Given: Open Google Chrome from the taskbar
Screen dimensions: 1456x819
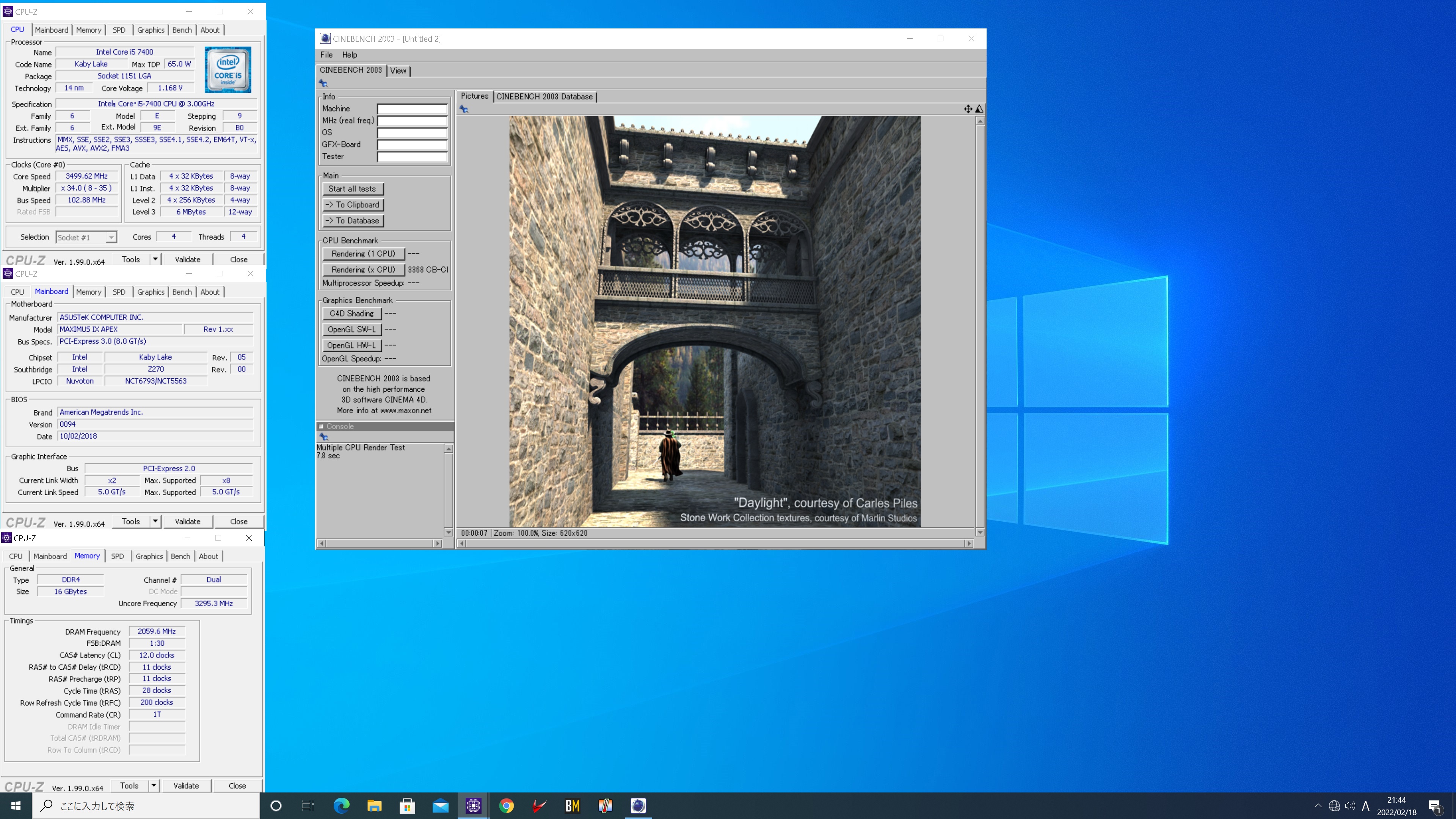Looking at the screenshot, I should (x=507, y=805).
